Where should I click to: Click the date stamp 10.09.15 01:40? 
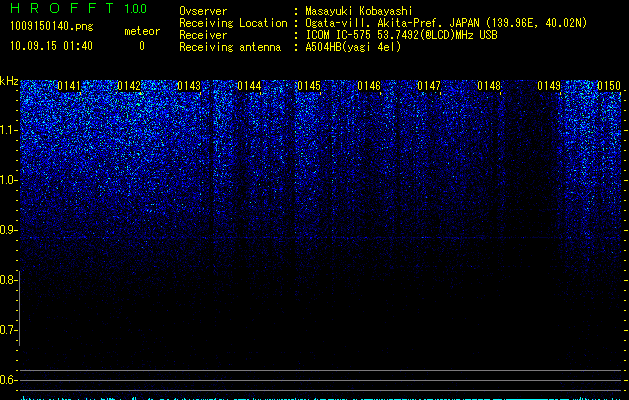pyautogui.click(x=51, y=46)
